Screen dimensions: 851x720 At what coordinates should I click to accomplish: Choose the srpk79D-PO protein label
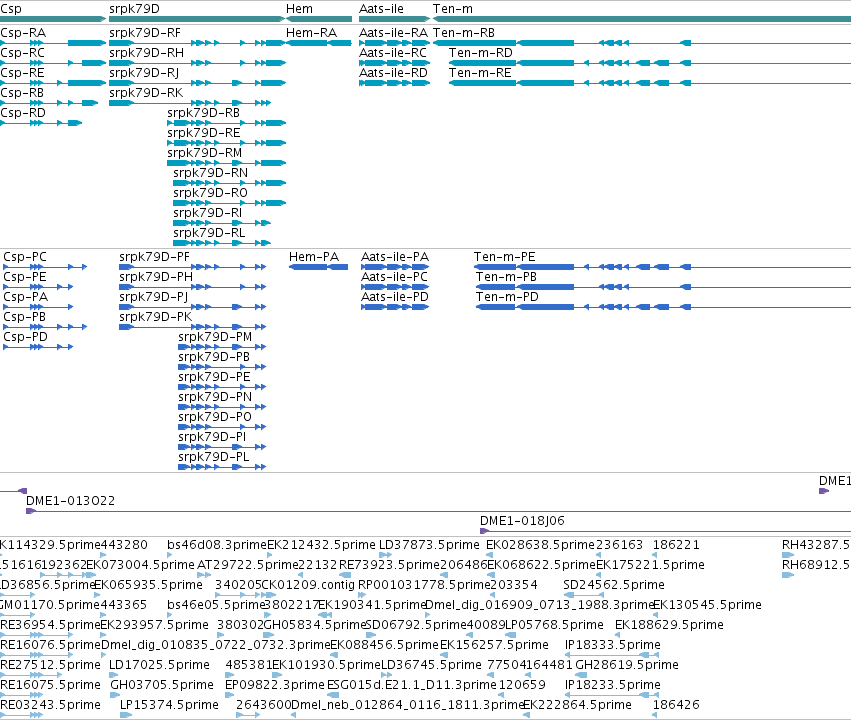(x=215, y=417)
